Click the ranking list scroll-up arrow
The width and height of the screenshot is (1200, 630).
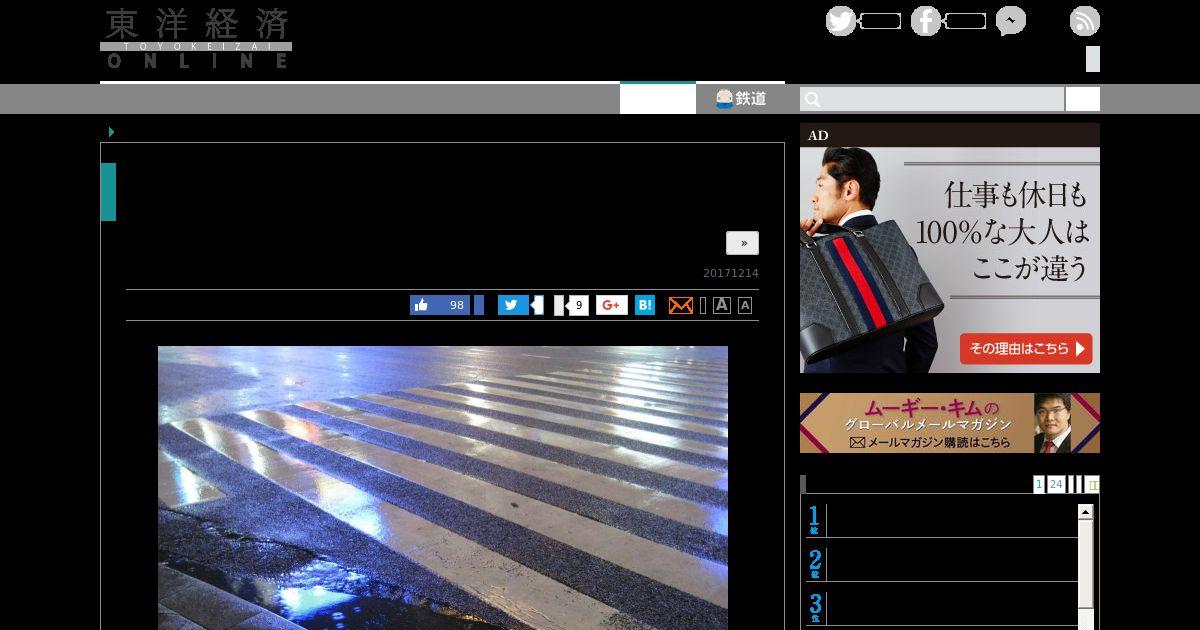pos(1086,512)
